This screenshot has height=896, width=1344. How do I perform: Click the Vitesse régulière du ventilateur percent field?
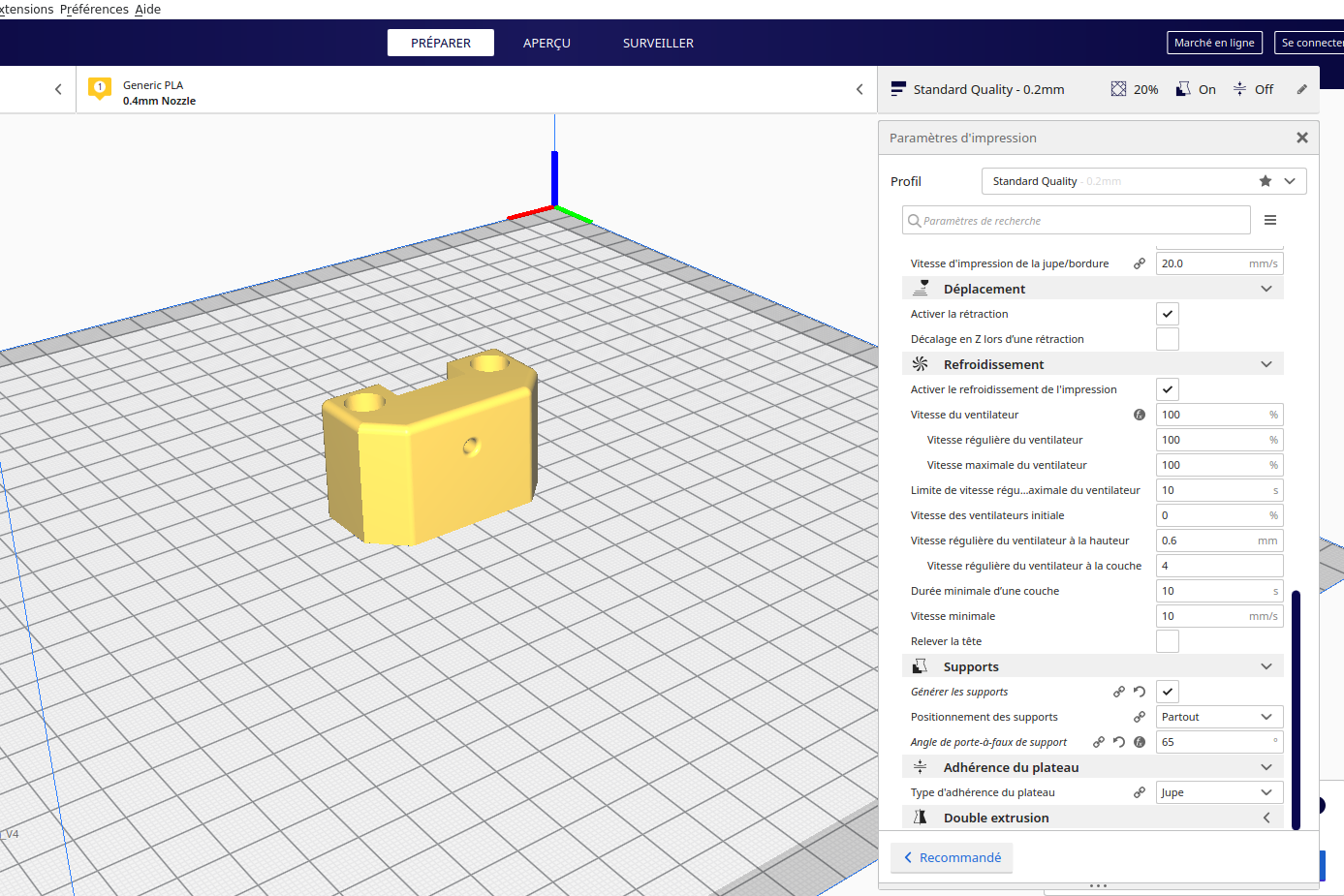pos(1220,440)
